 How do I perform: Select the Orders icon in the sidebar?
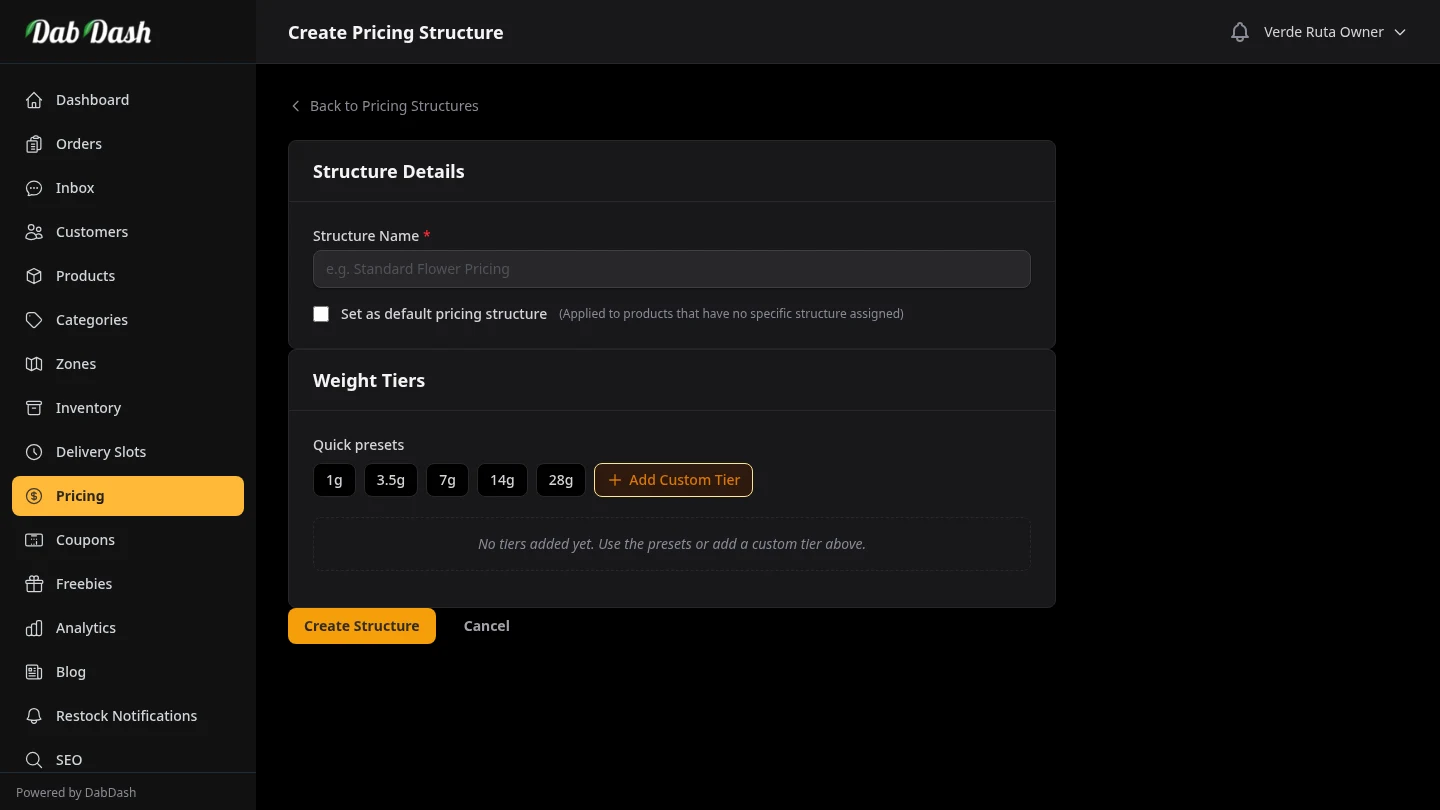(34, 144)
